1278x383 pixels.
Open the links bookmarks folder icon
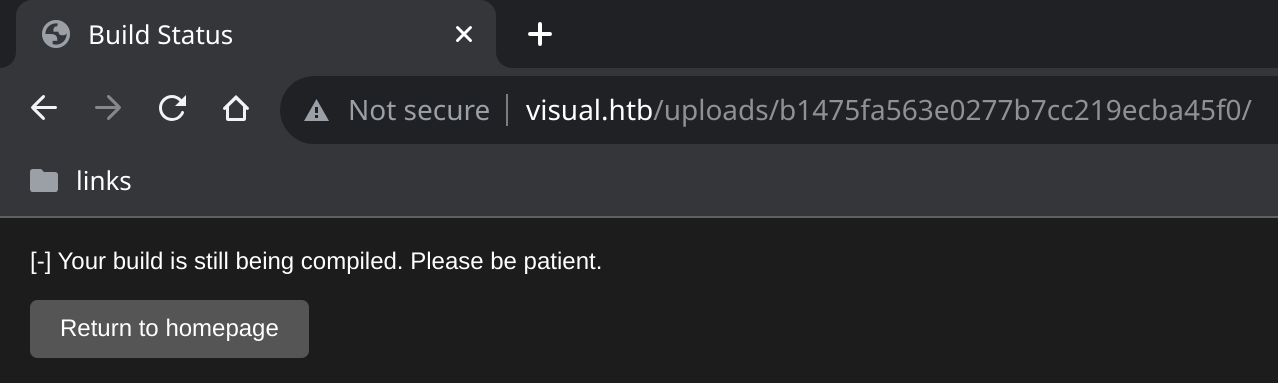[x=44, y=181]
